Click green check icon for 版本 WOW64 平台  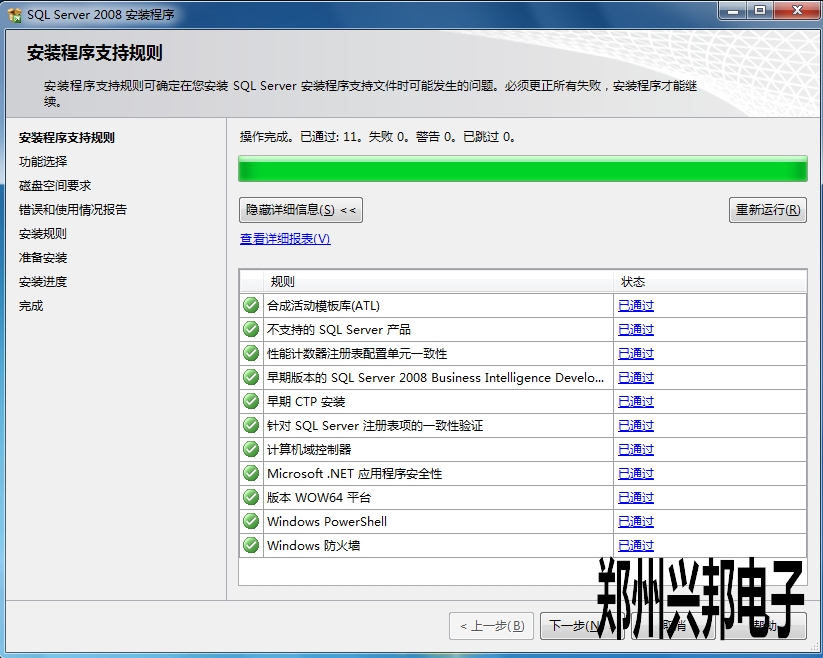251,497
